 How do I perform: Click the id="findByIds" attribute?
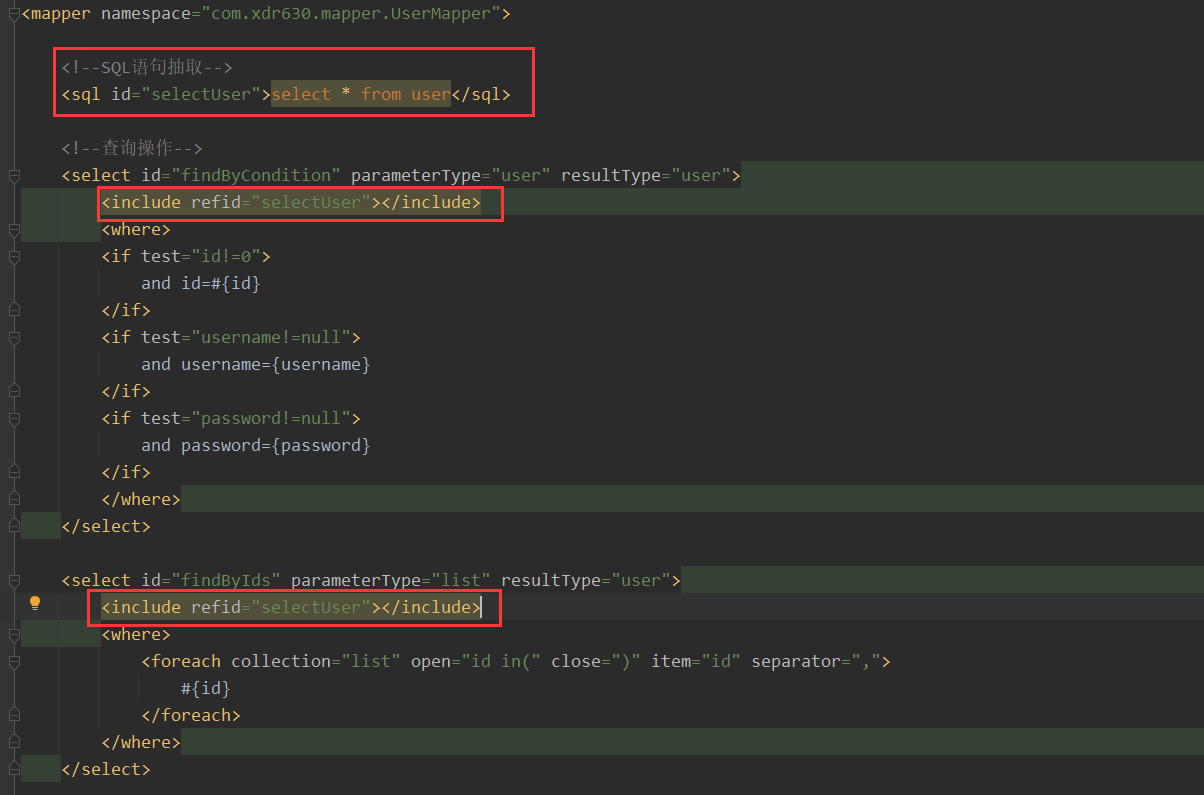click(211, 580)
